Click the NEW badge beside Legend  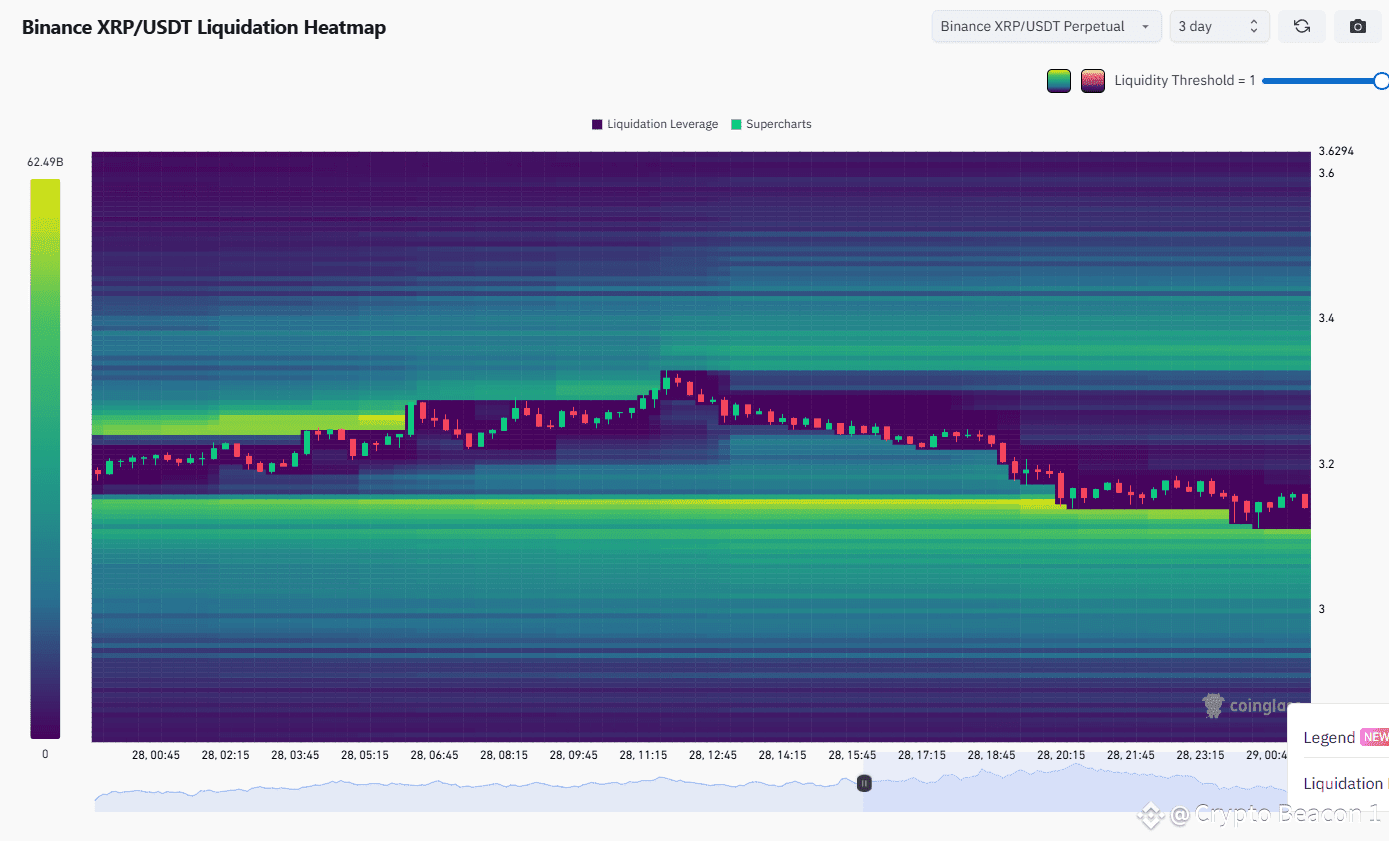coord(1375,737)
